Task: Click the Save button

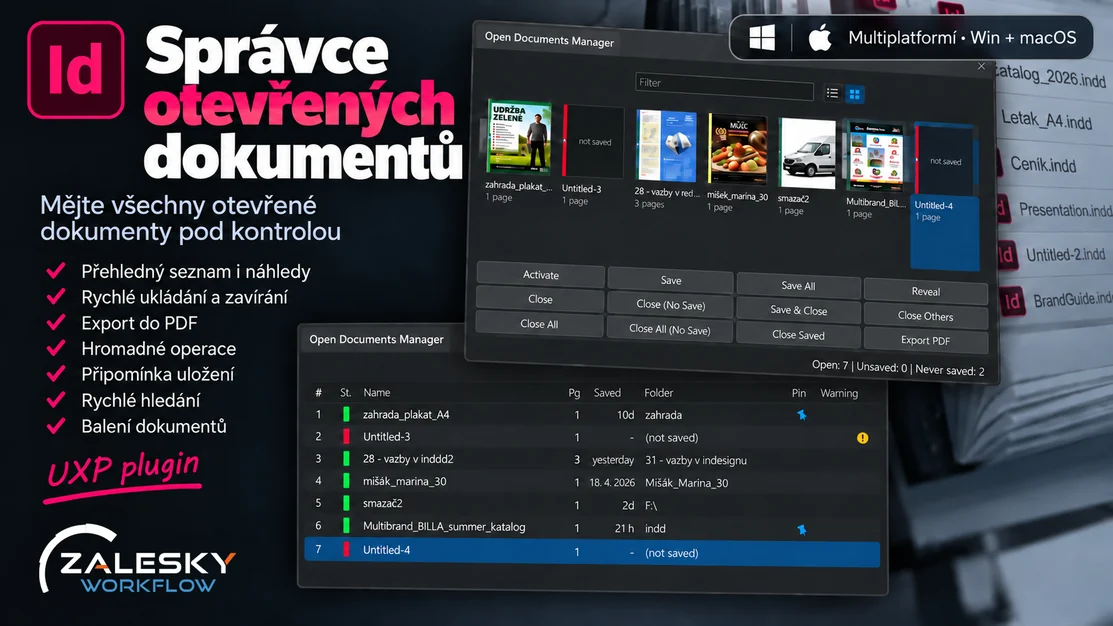Action: click(671, 280)
